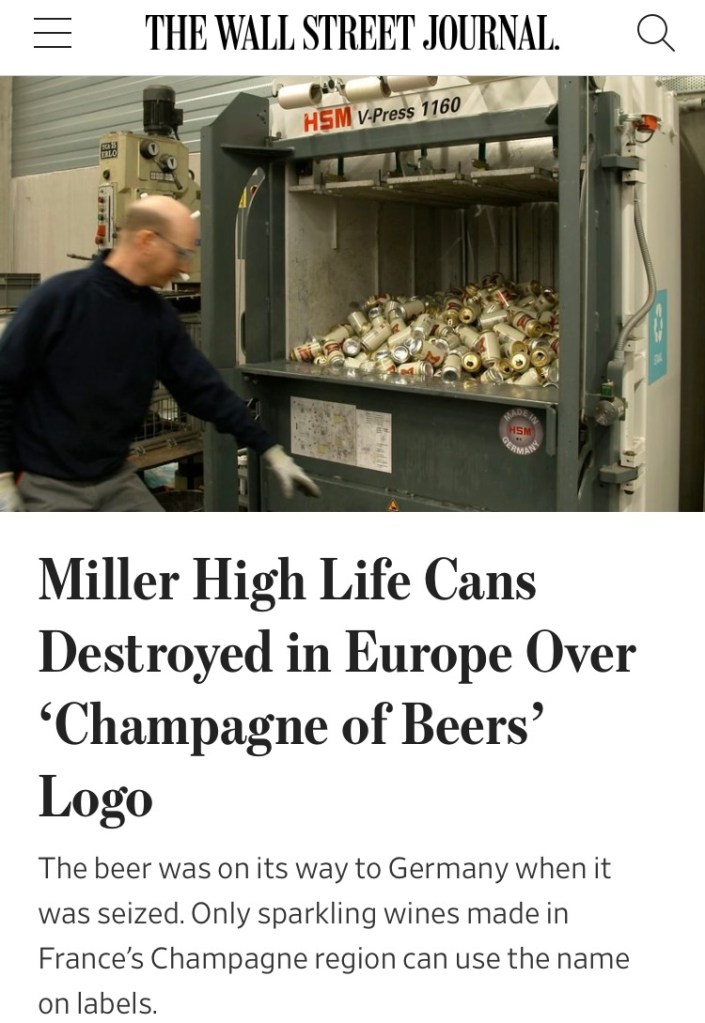705x1023 pixels.
Task: Click the HSM V-Press 1160 label in photo
Action: 382,114
